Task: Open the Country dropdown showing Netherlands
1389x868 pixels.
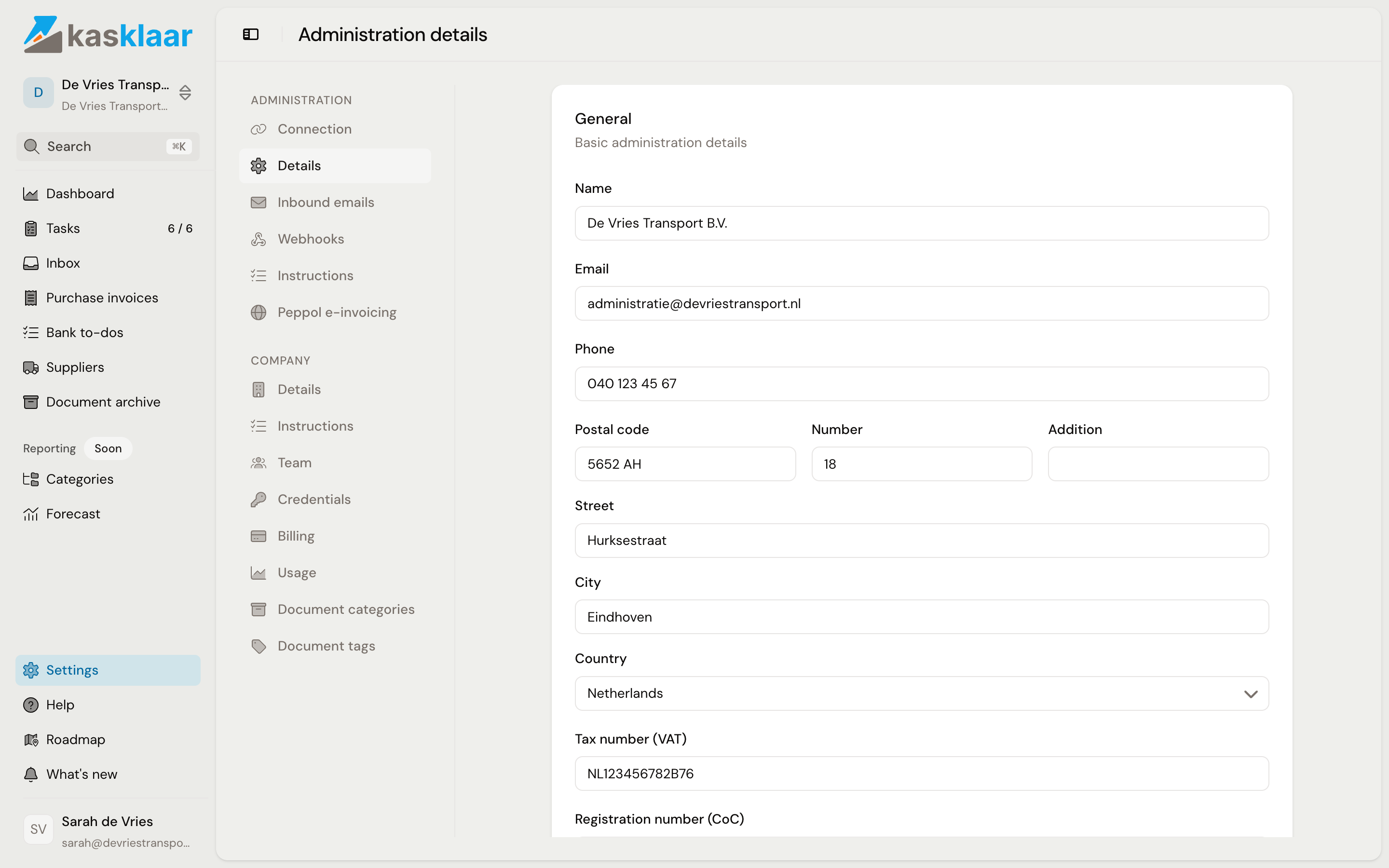Action: point(921,693)
